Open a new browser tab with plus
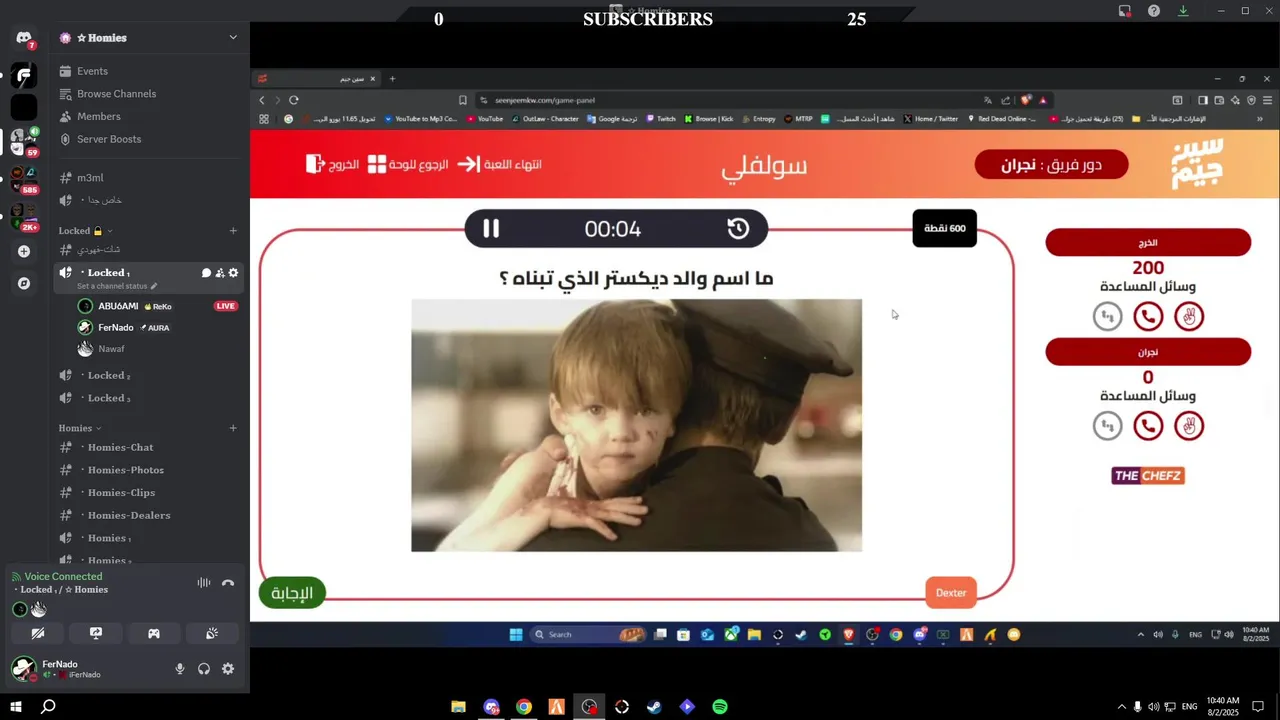Image resolution: width=1280 pixels, height=720 pixels. 392,79
